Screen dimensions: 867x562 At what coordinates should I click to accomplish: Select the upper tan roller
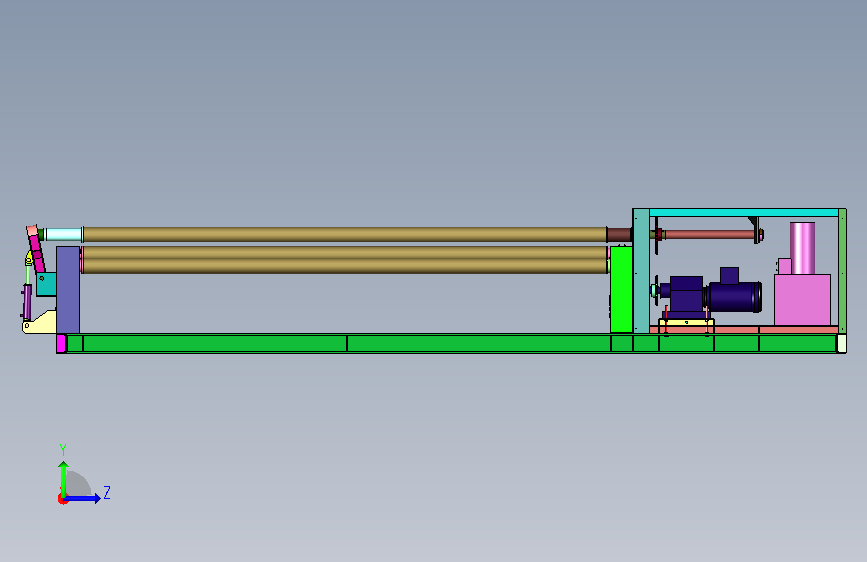pos(344,234)
